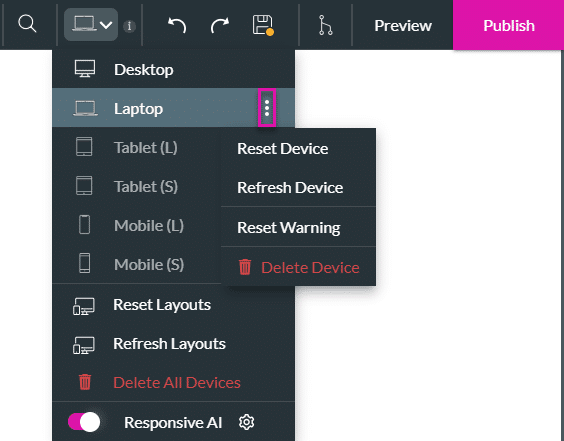The image size is (564, 441).
Task: Open the version branch icon
Action: tap(326, 25)
